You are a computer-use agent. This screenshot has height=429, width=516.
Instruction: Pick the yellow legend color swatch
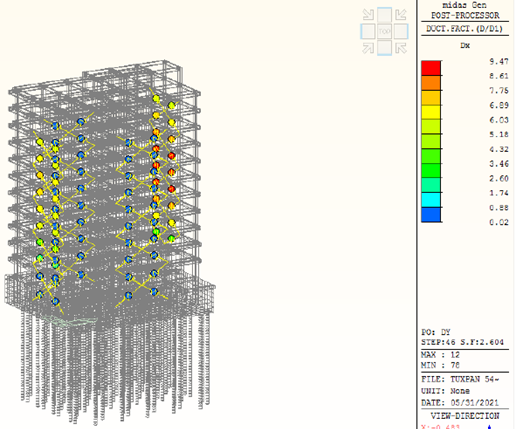point(431,112)
